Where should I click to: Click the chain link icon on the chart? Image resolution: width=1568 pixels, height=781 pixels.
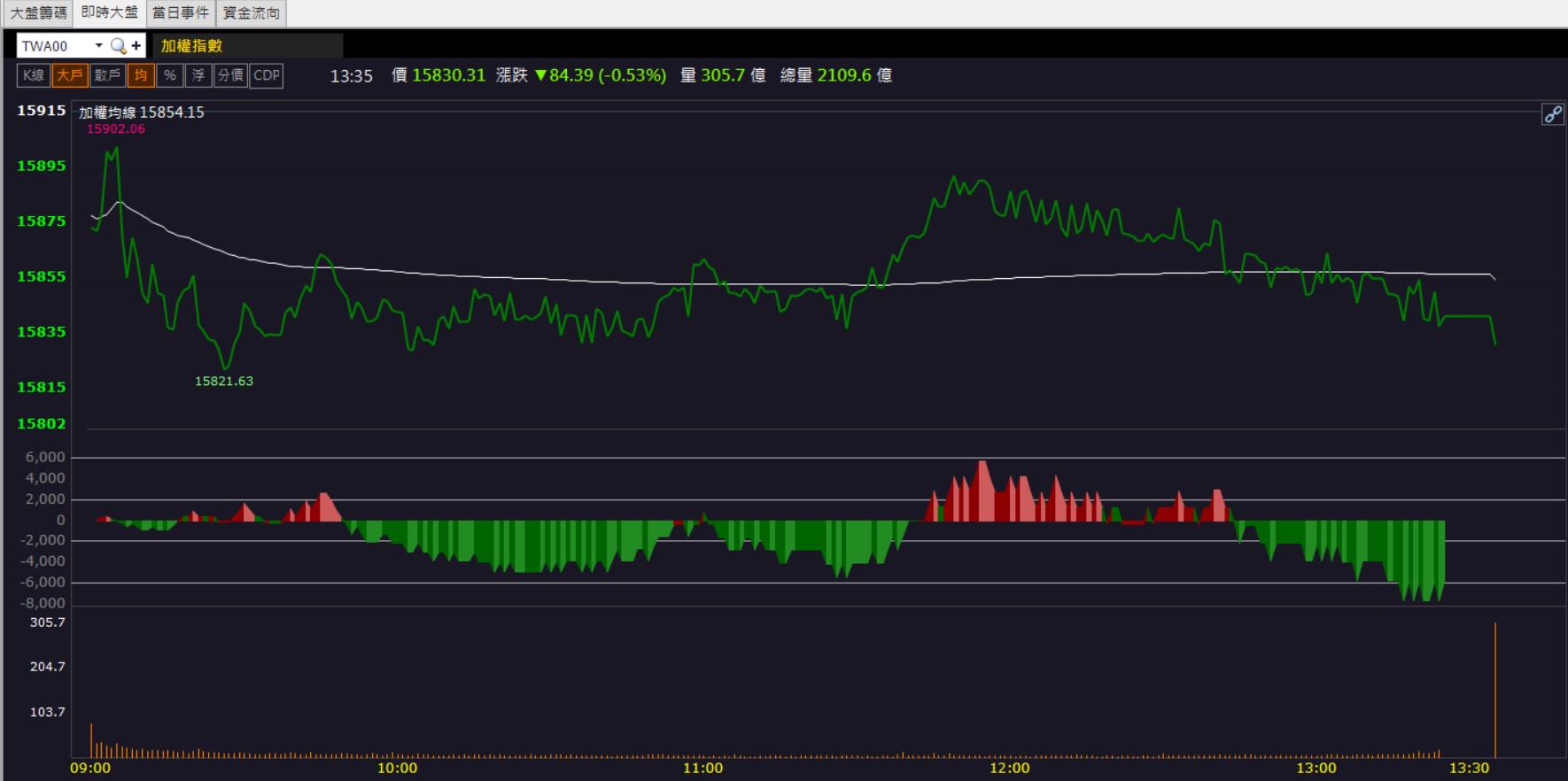tap(1553, 114)
